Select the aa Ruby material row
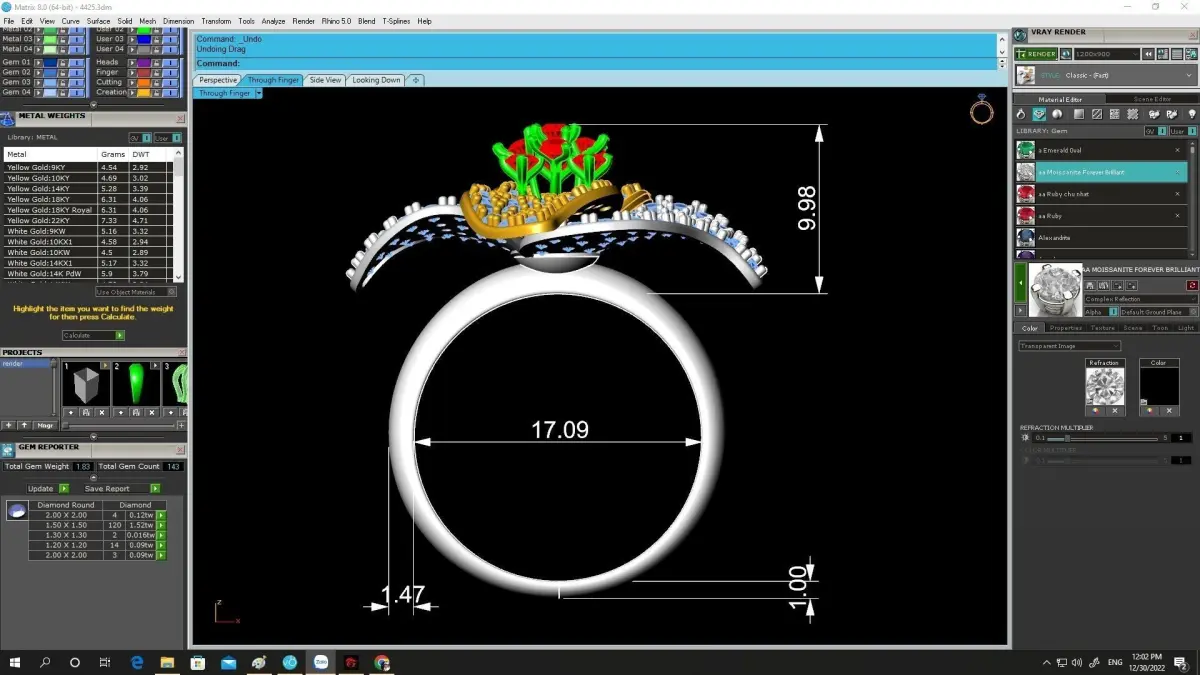 pos(1101,216)
